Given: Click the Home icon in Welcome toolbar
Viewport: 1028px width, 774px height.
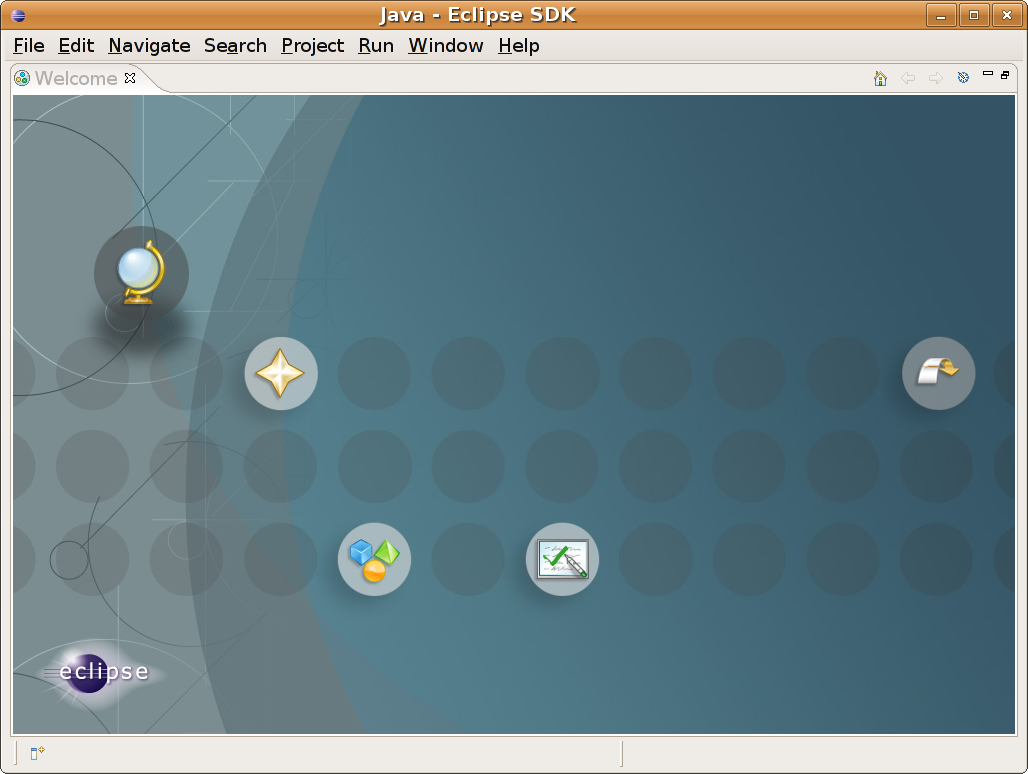Looking at the screenshot, I should 880,78.
